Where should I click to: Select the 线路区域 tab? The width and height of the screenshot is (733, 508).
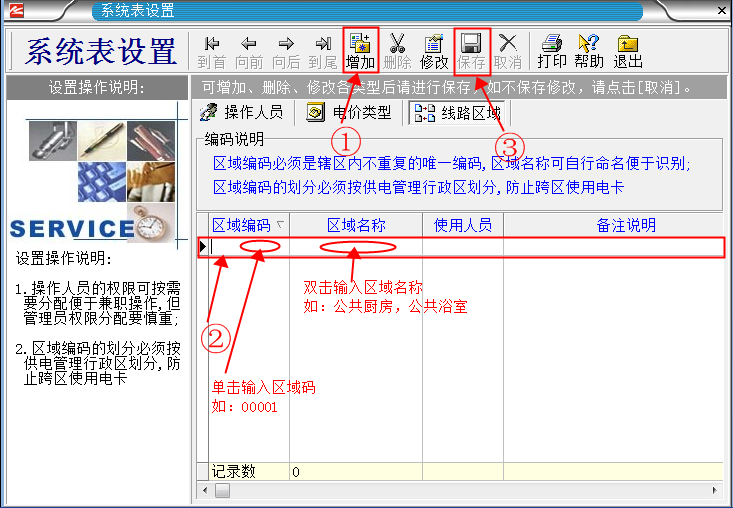point(458,112)
